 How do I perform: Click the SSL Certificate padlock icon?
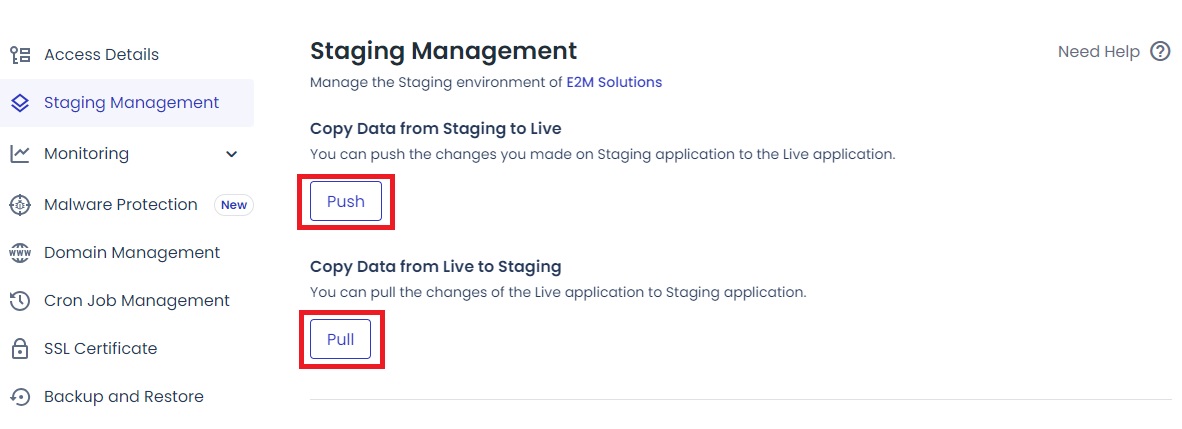tap(19, 349)
